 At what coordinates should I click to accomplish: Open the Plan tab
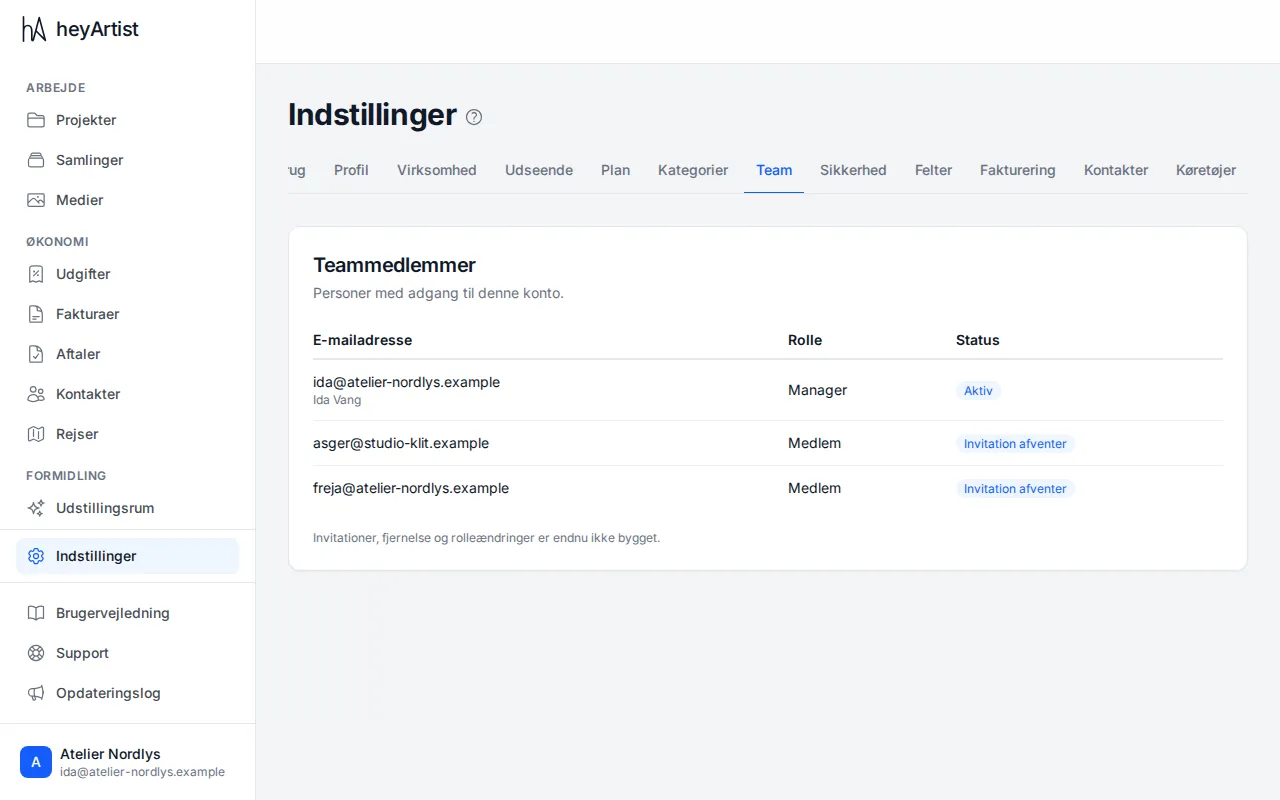615,170
